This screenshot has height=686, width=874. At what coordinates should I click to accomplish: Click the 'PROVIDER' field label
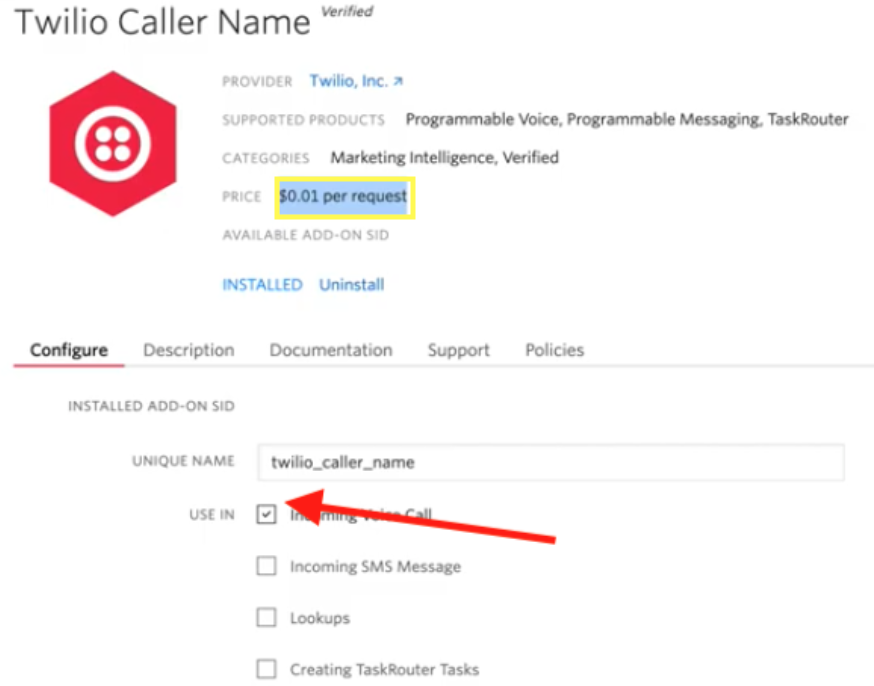(257, 82)
